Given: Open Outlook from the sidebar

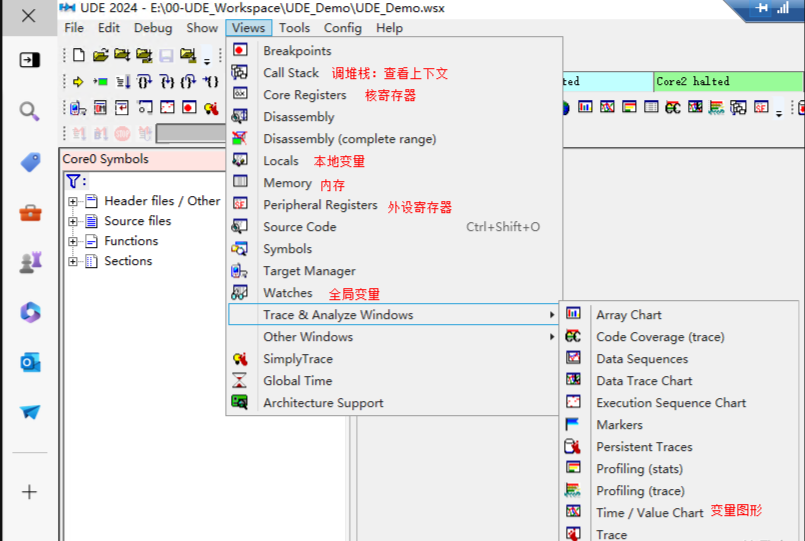Looking at the screenshot, I should click(30, 362).
